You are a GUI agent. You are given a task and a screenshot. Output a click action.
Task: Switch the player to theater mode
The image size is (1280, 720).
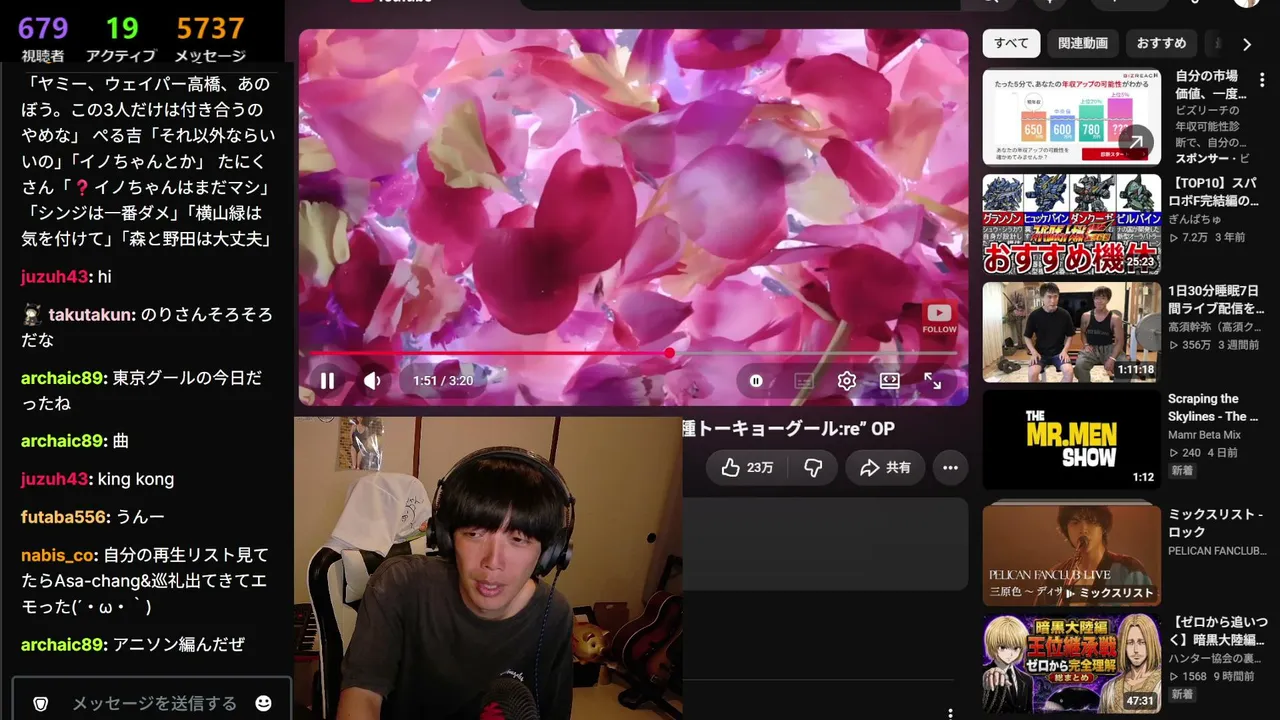[x=889, y=381]
